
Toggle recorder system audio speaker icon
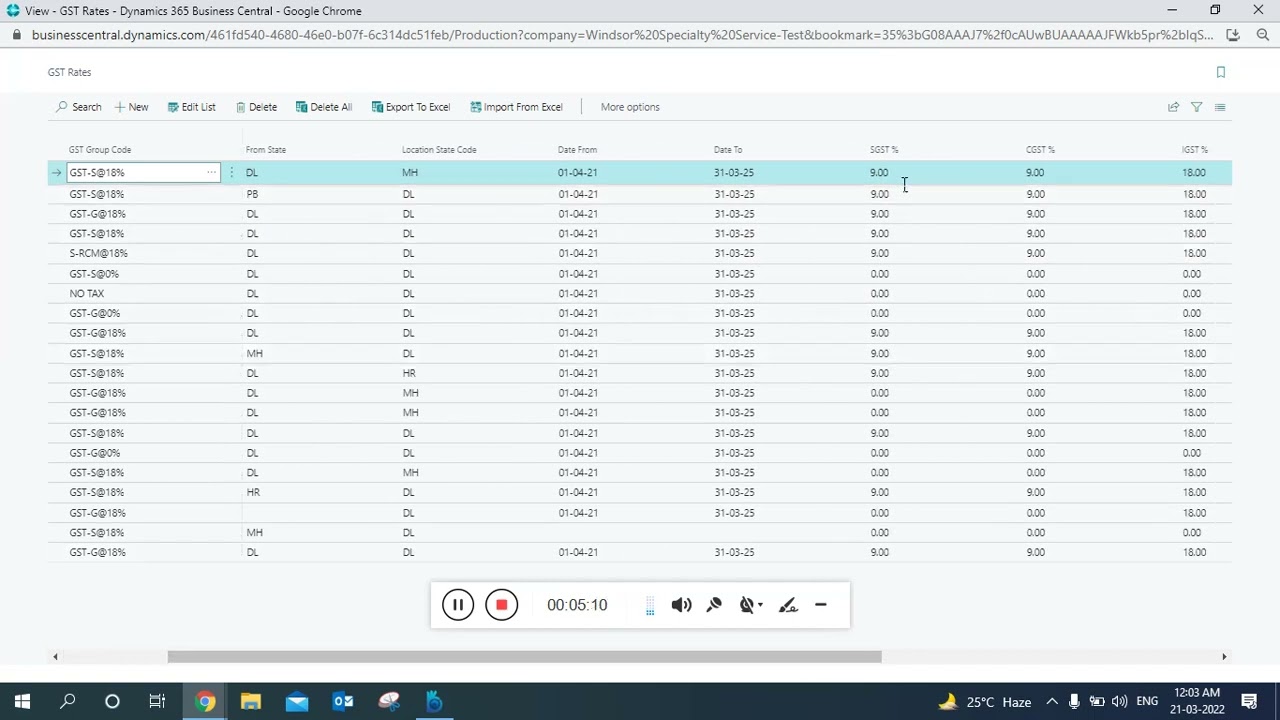[x=681, y=605]
